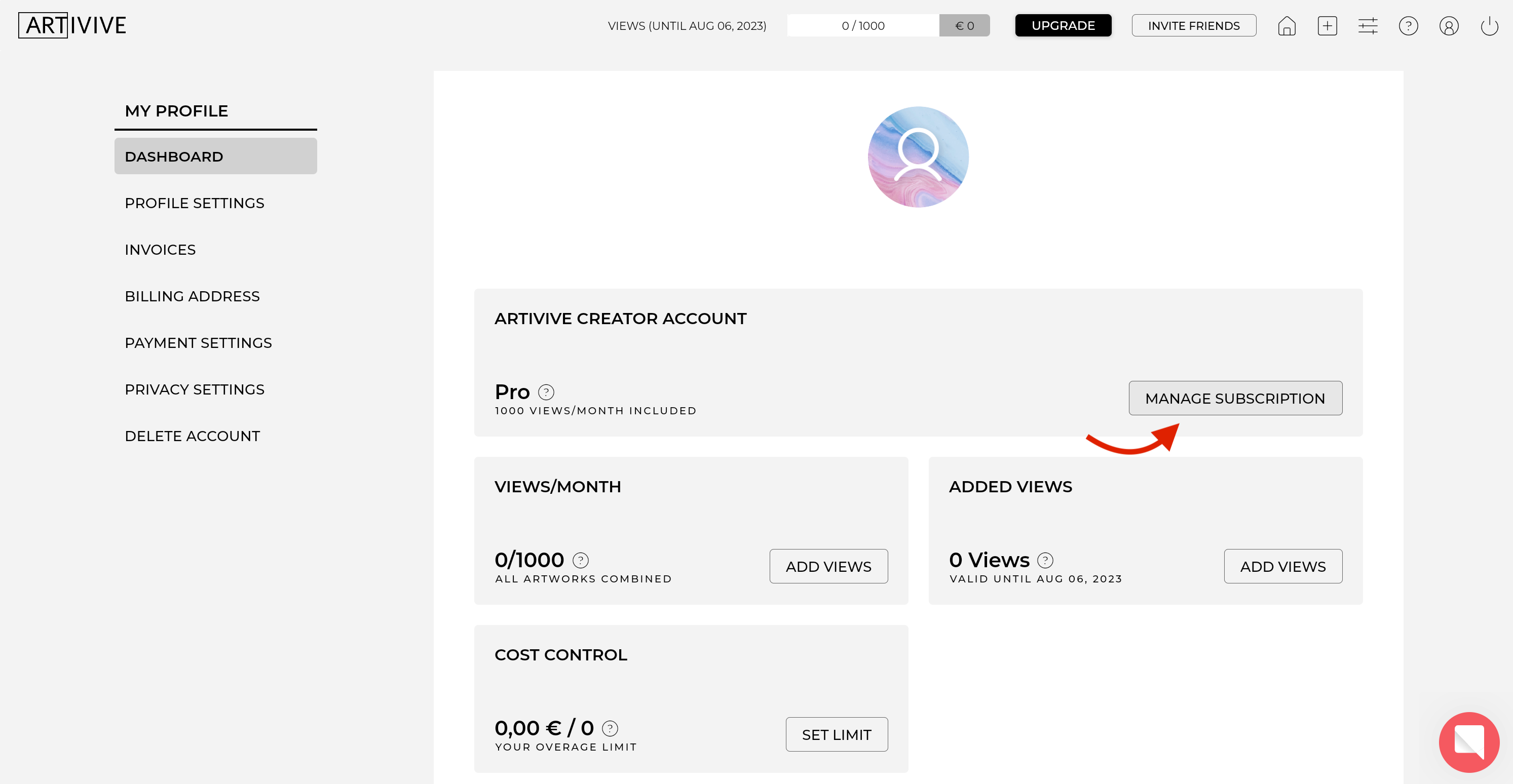Click Set Limit under Cost Control
This screenshot has width=1513, height=784.
837,735
